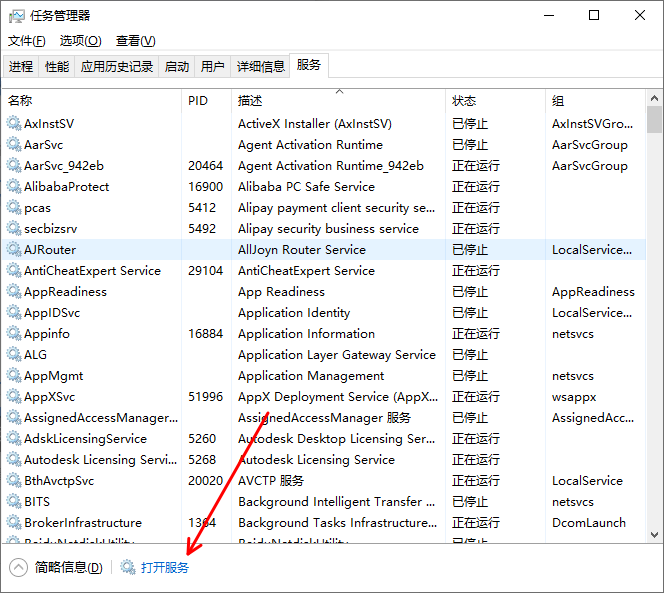Click the Task Manager title bar icon

(17, 16)
